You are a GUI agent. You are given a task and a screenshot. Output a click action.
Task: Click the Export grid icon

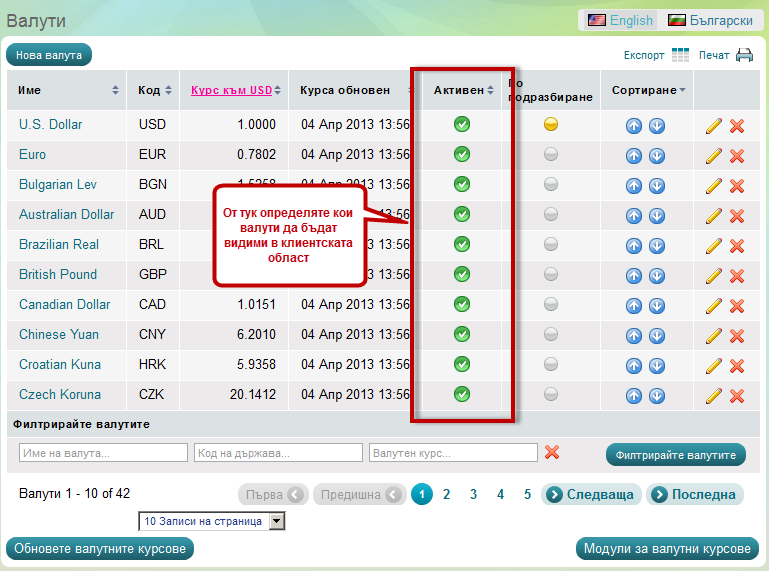pyautogui.click(x=680, y=55)
